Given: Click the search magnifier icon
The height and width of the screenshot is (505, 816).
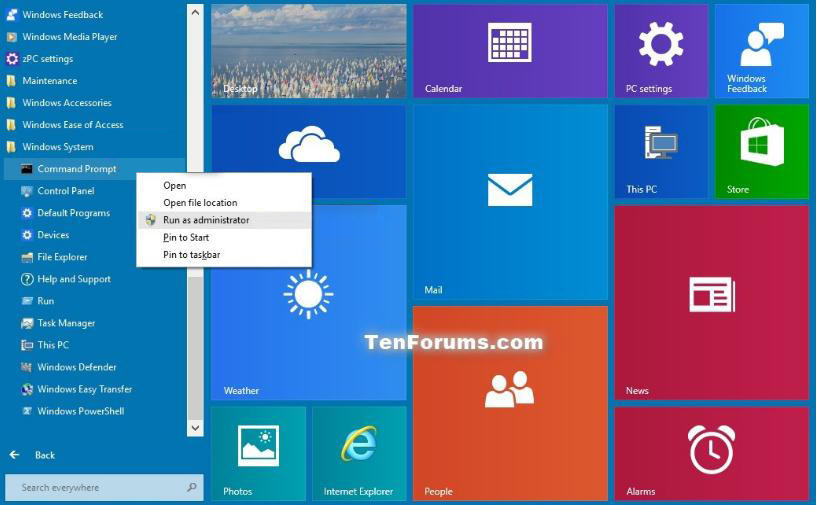Looking at the screenshot, I should [x=192, y=487].
